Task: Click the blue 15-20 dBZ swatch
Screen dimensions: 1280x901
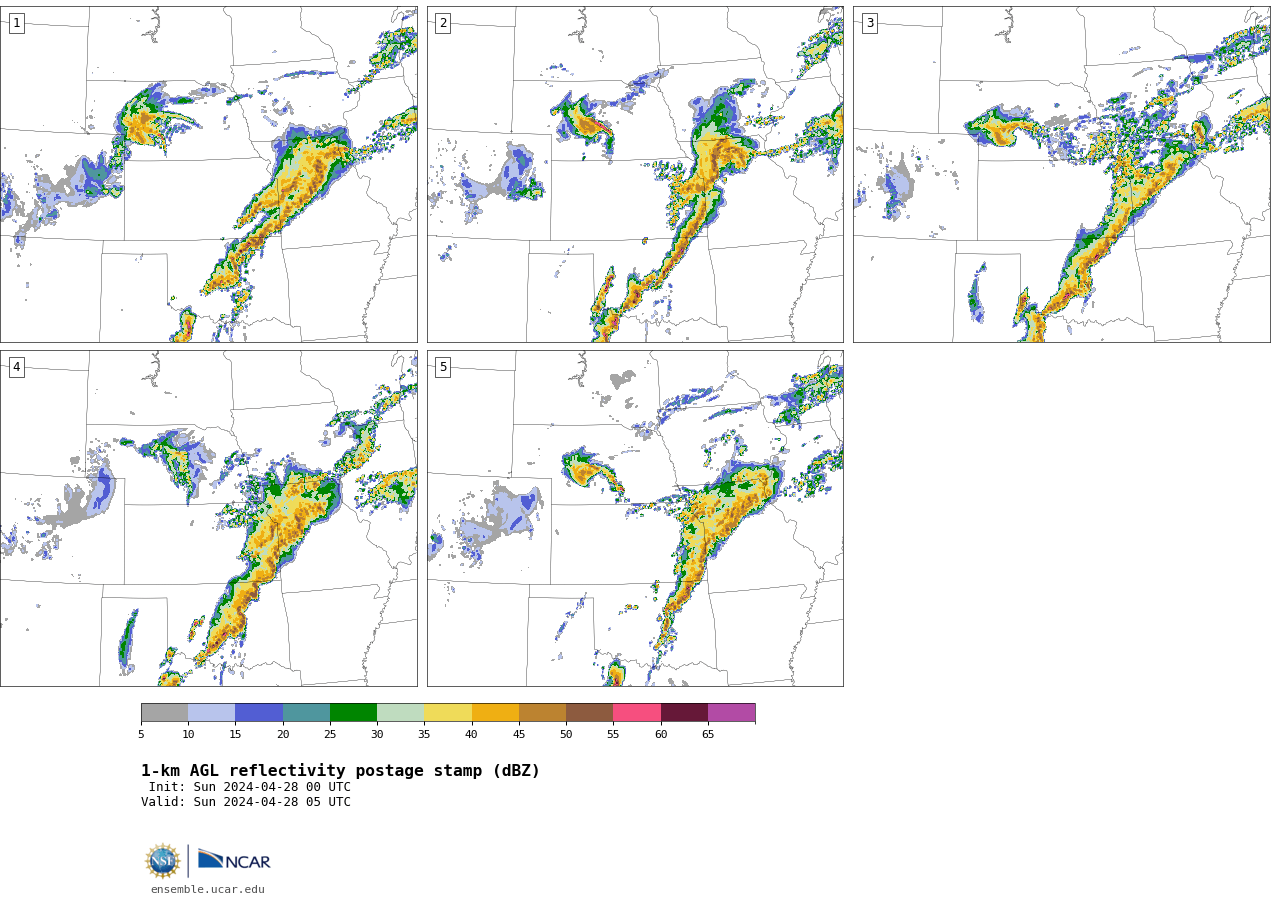Action: click(x=259, y=713)
